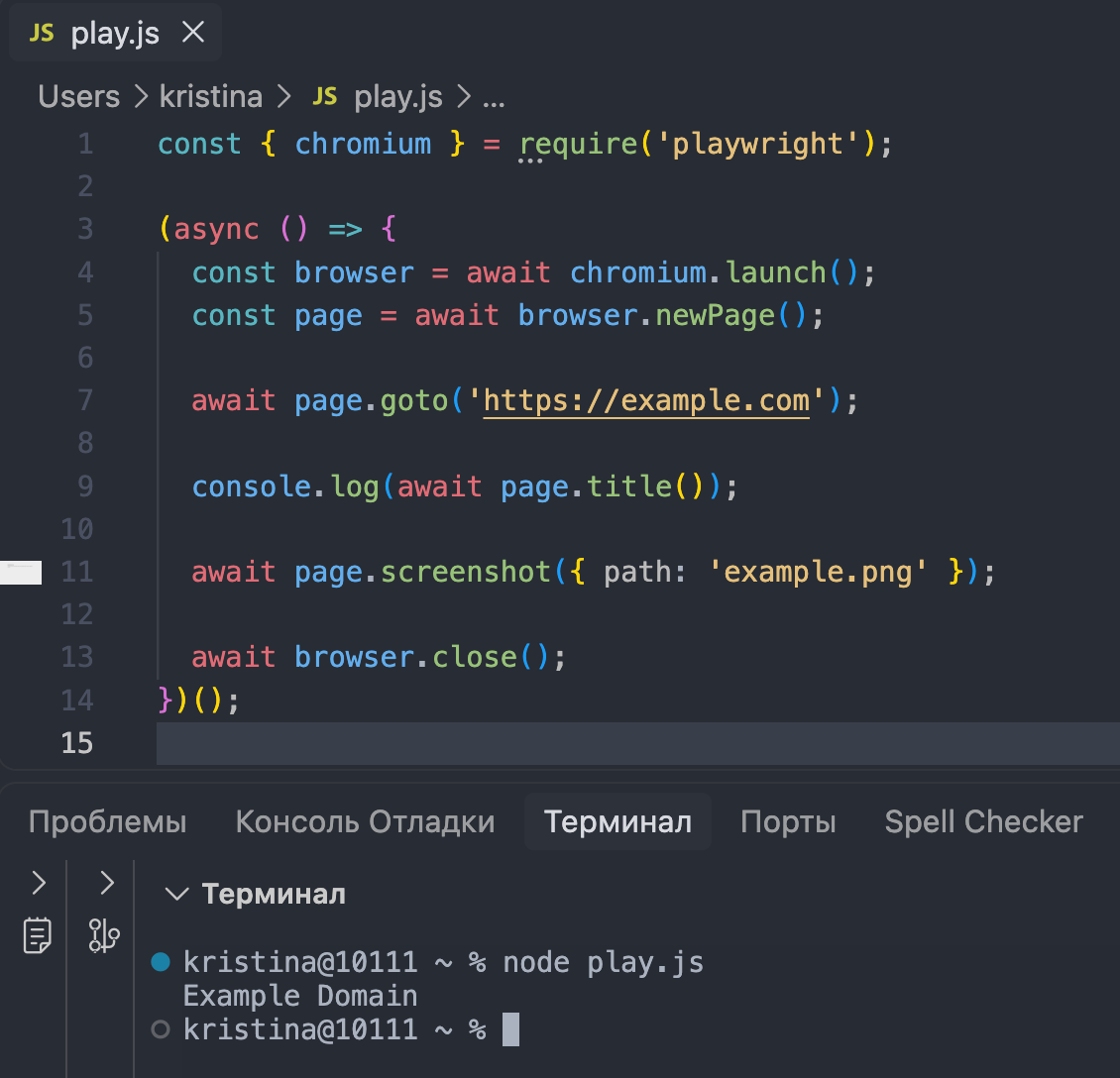Select the play.js editor tab title
This screenshot has height=1078, width=1120.
(x=115, y=34)
